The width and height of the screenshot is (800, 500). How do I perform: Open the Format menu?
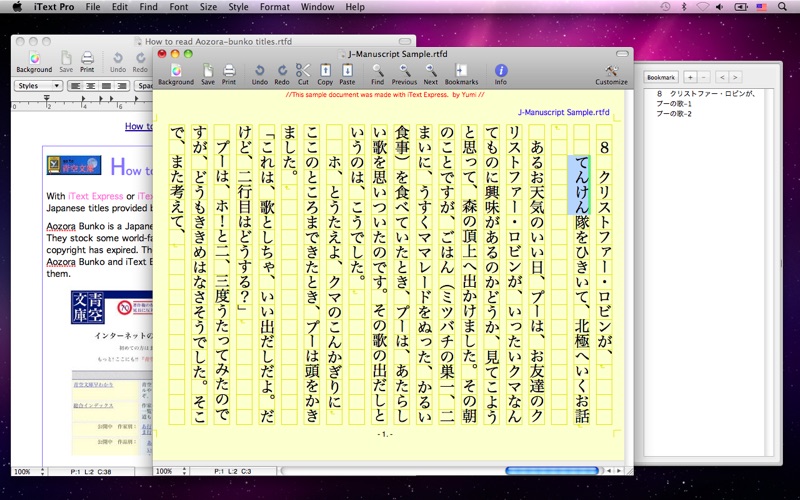coord(274,7)
